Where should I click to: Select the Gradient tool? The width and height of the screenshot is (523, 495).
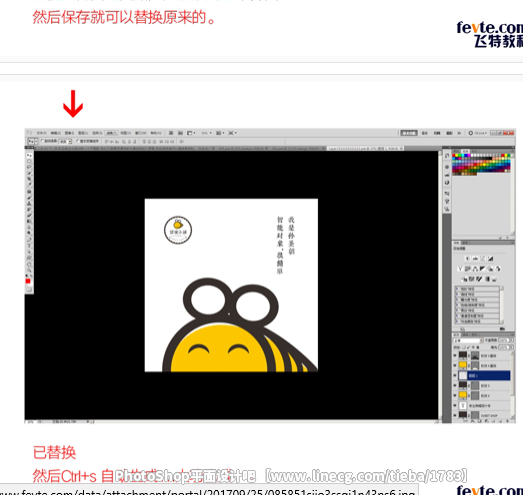point(29,221)
